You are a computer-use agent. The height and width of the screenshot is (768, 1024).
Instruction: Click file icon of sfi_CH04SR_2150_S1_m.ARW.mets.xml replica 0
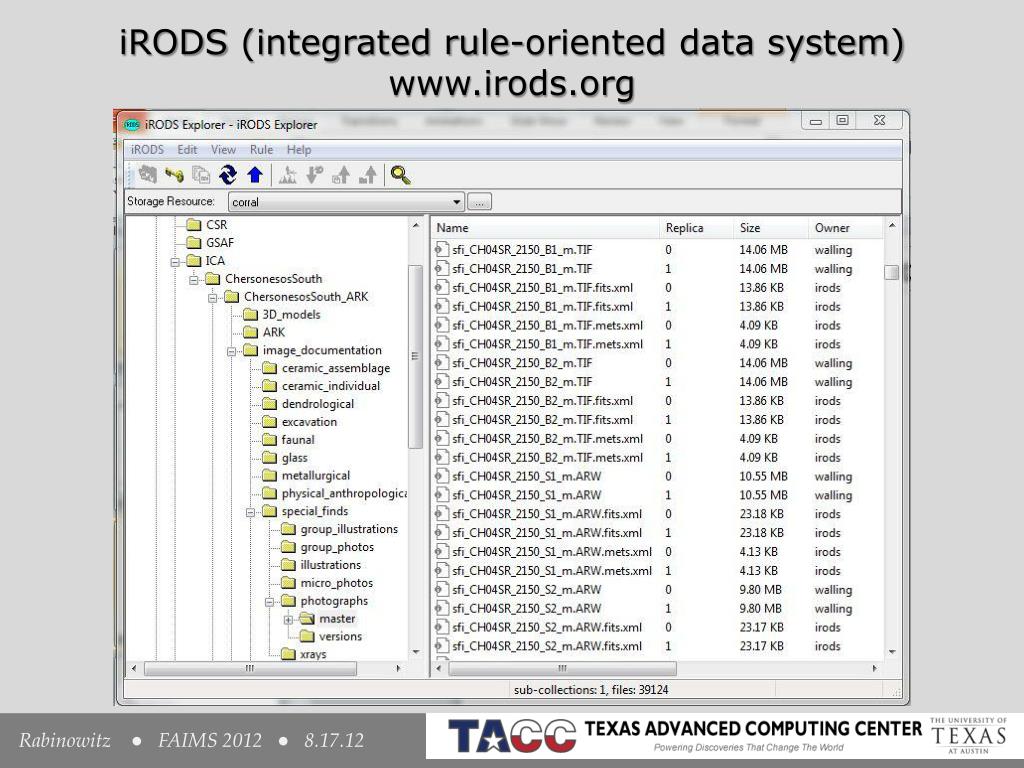tap(441, 552)
